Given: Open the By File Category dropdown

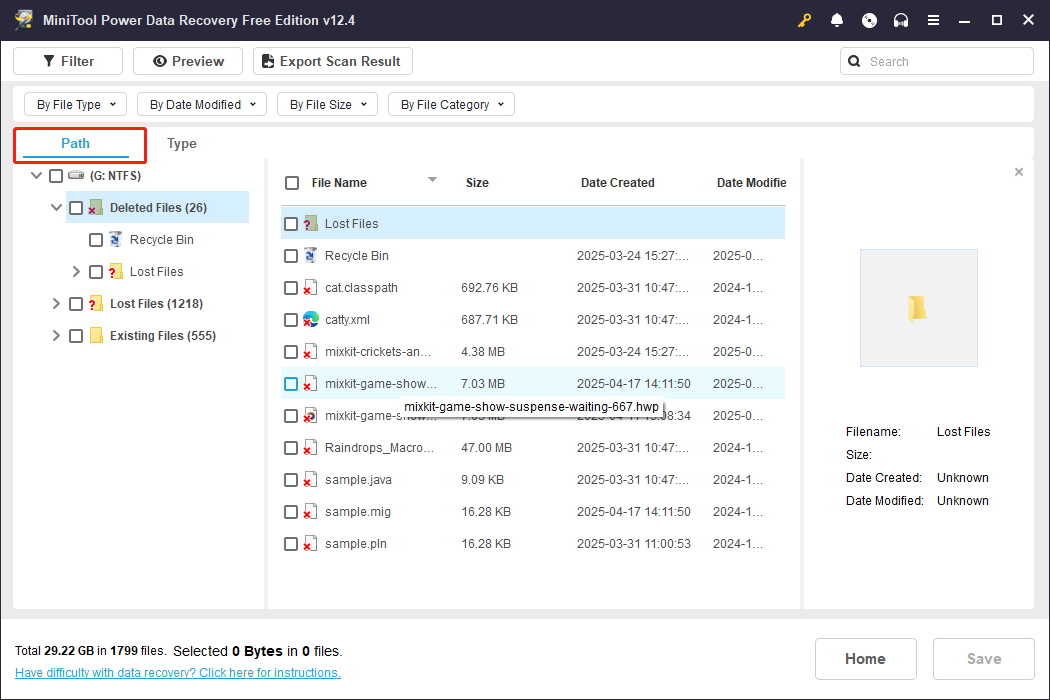Looking at the screenshot, I should pyautogui.click(x=451, y=104).
